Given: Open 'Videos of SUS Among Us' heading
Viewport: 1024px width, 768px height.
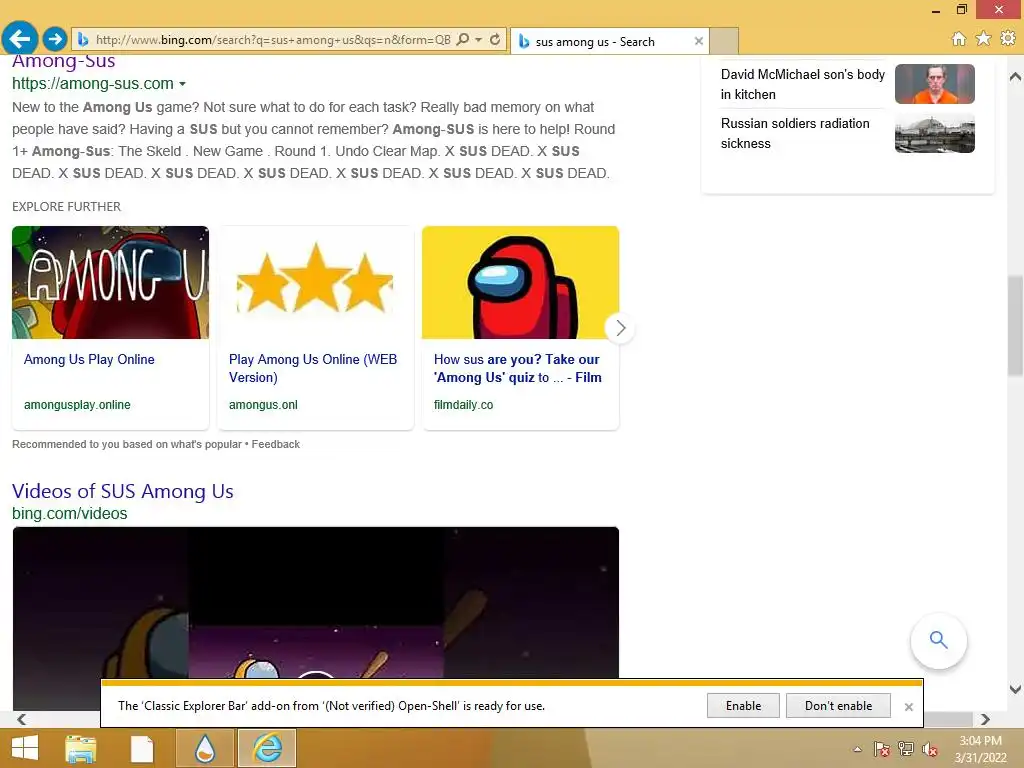Looking at the screenshot, I should (x=123, y=491).
